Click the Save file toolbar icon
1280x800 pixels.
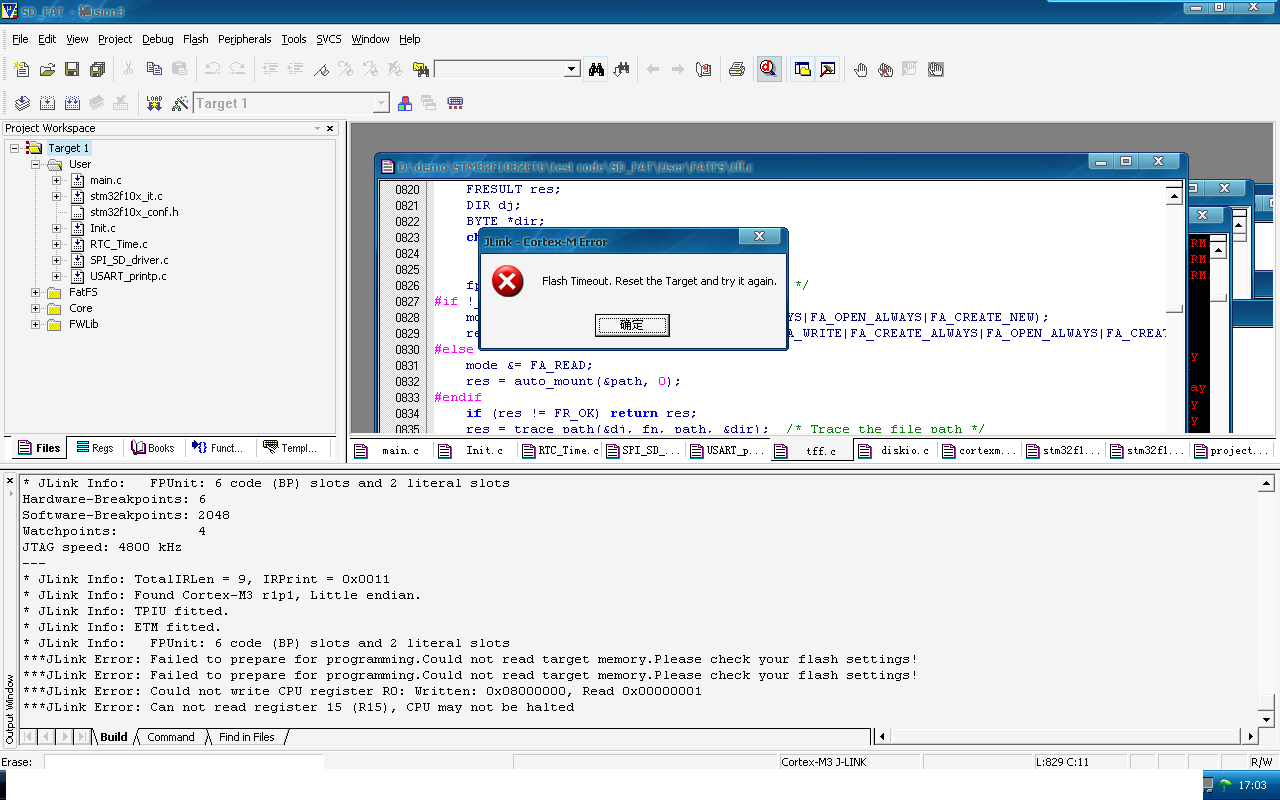(72, 69)
